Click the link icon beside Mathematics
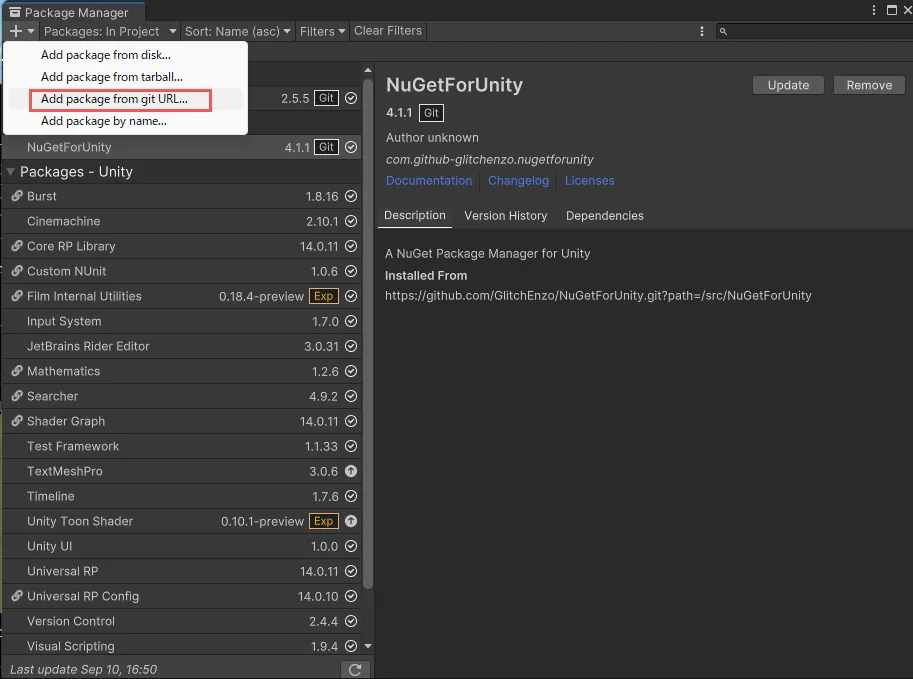The width and height of the screenshot is (913, 679). coord(17,371)
